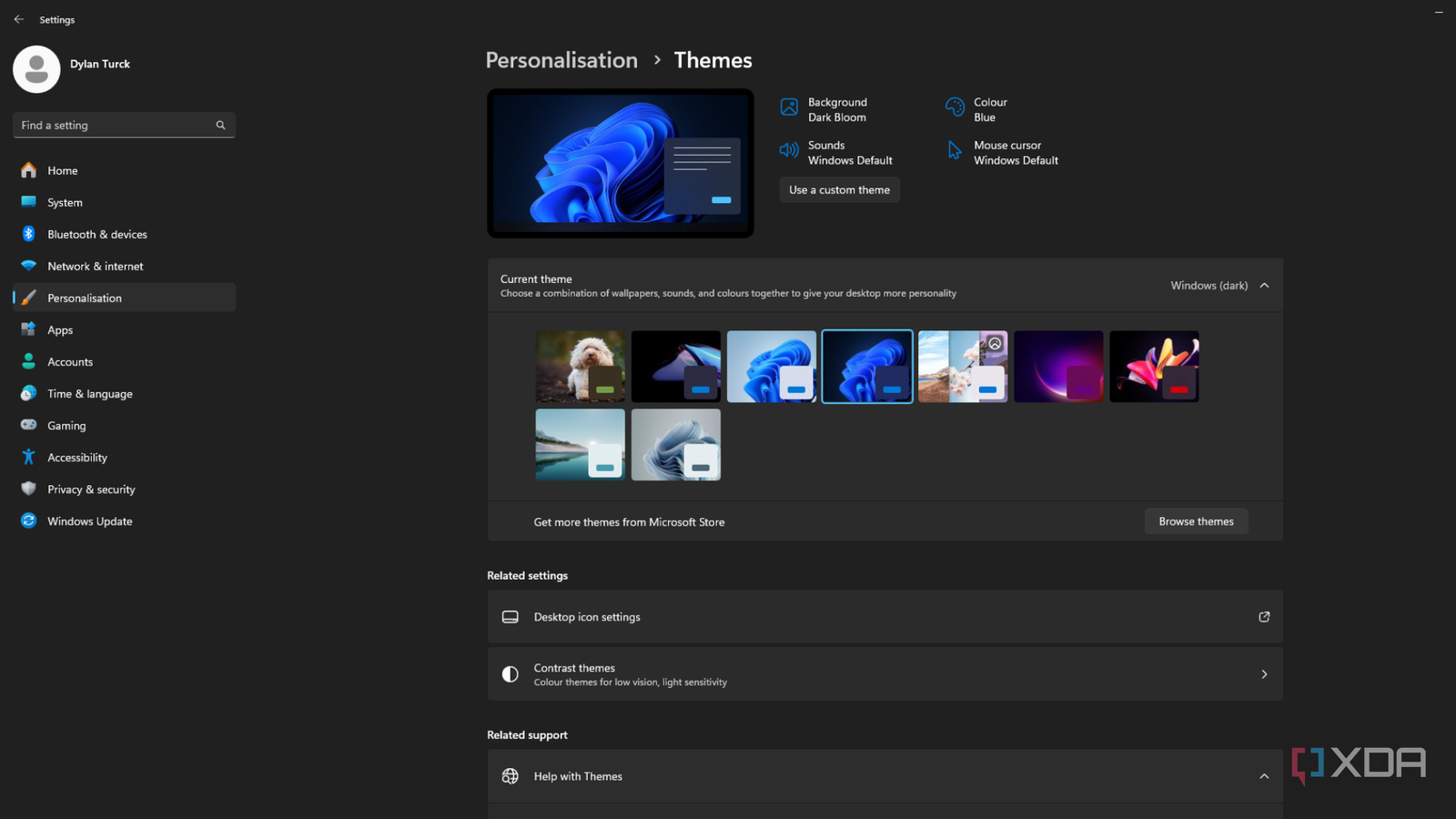Select the purple Glow theme

point(1058,367)
